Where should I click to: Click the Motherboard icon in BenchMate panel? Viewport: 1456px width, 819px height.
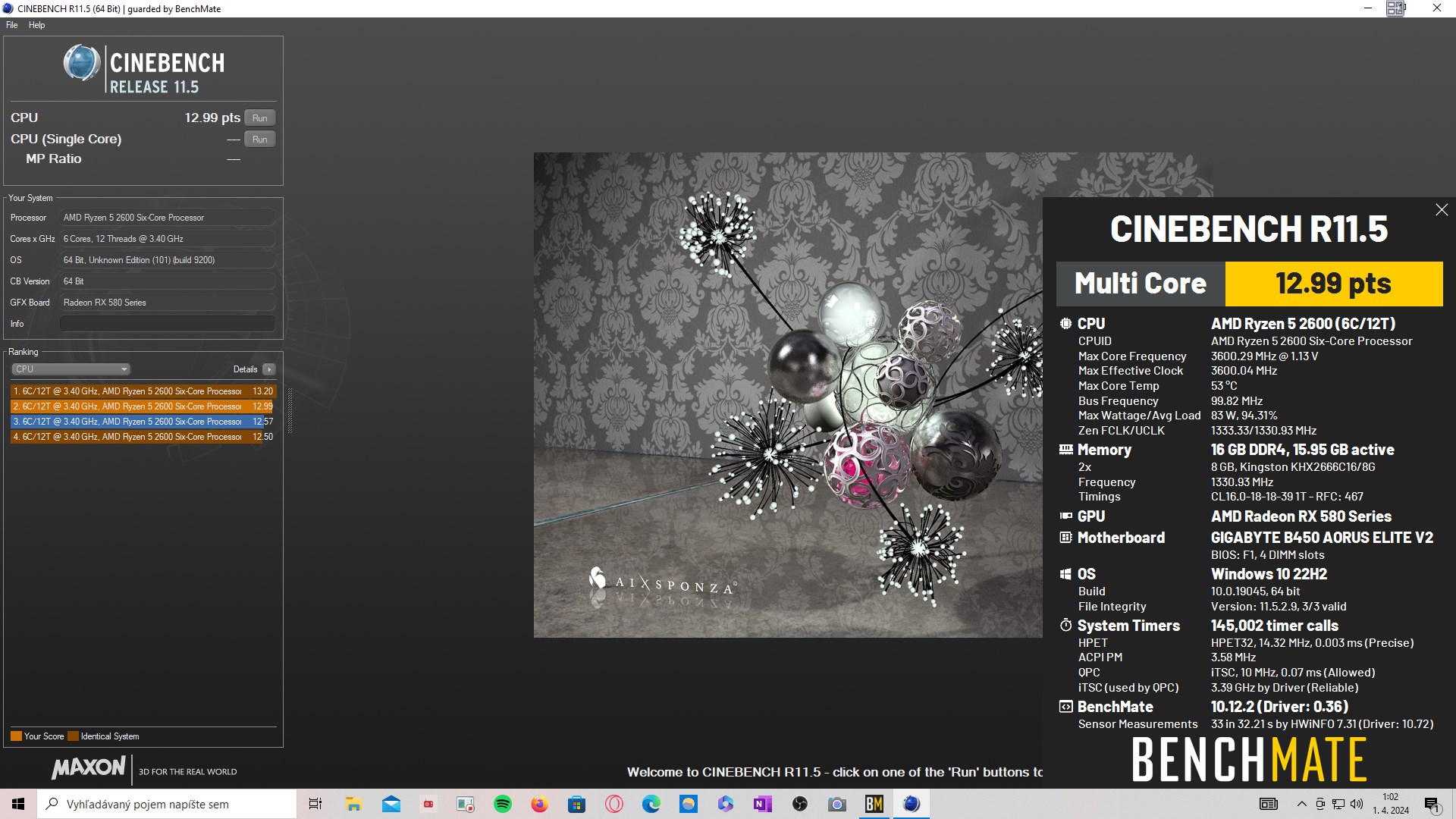pos(1065,538)
